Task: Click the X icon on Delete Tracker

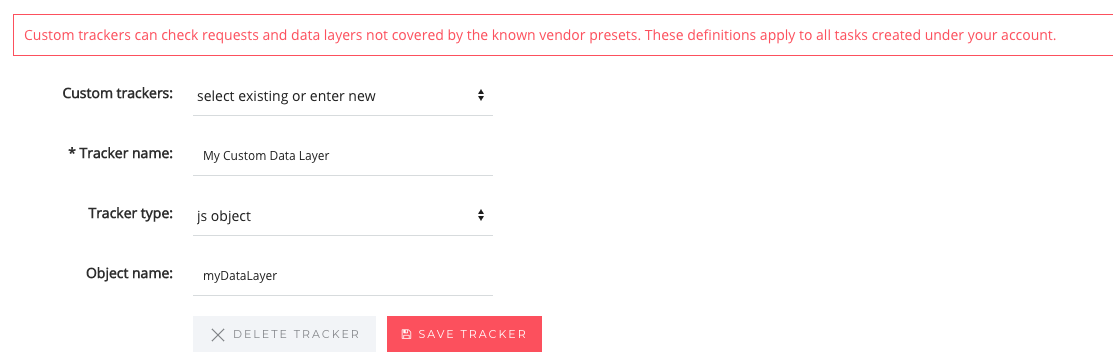Action: point(218,335)
